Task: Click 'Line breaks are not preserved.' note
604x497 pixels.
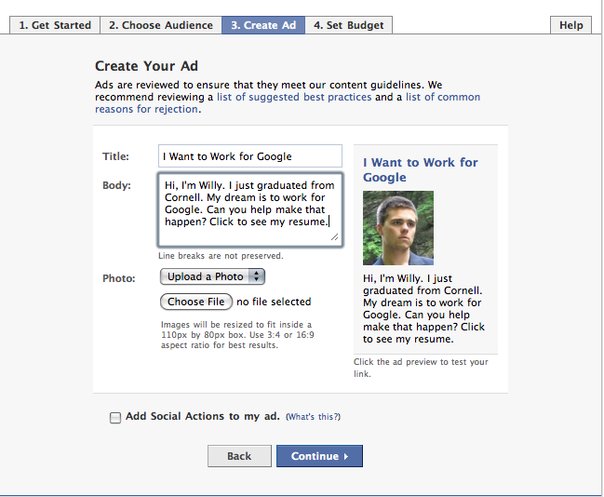Action: click(x=221, y=256)
